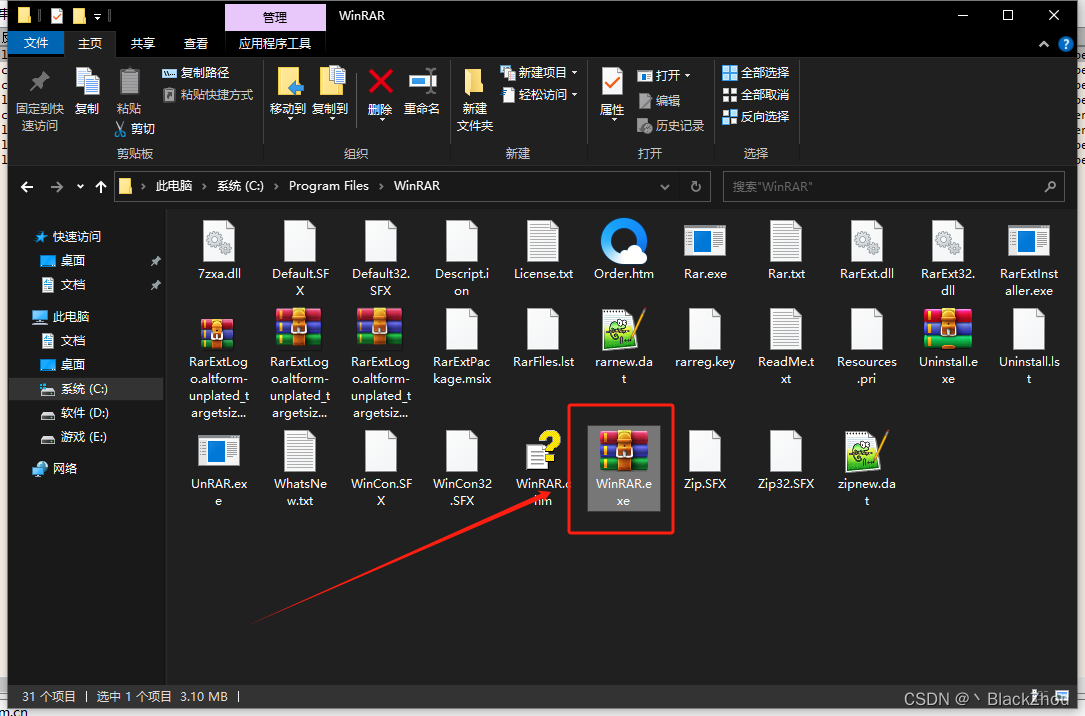Select the RarExtPackage.msix file
1085x716 pixels.
tap(462, 347)
